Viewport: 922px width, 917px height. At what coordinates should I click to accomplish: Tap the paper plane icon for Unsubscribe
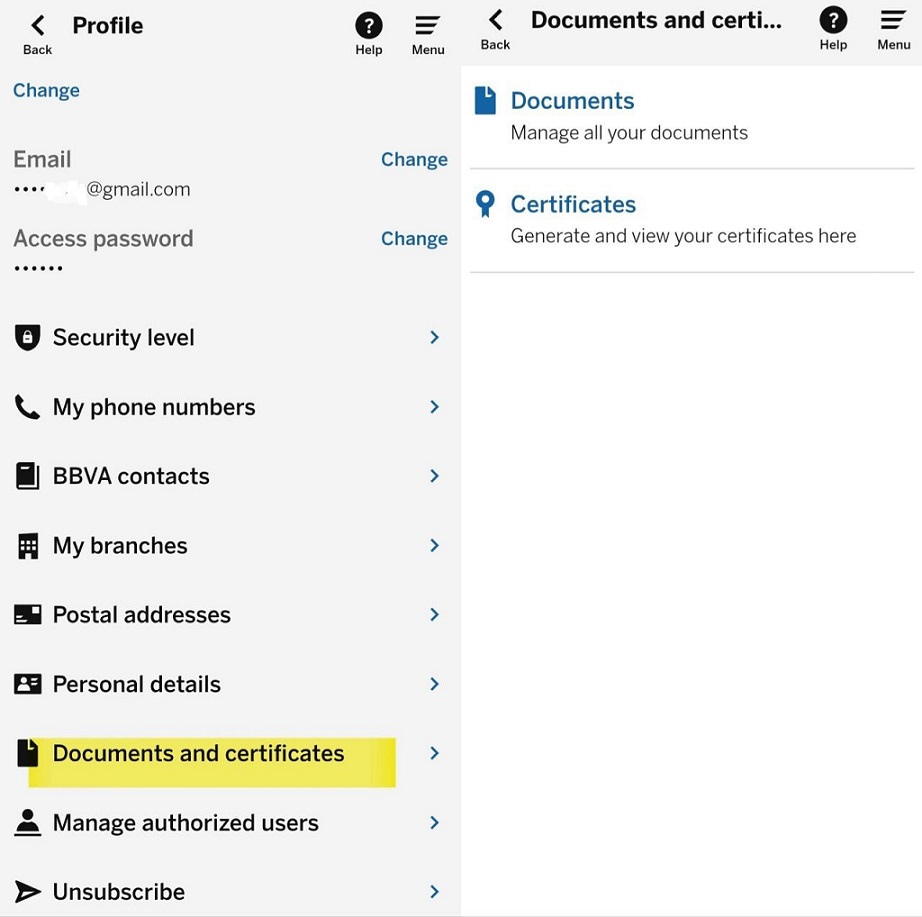tap(28, 892)
